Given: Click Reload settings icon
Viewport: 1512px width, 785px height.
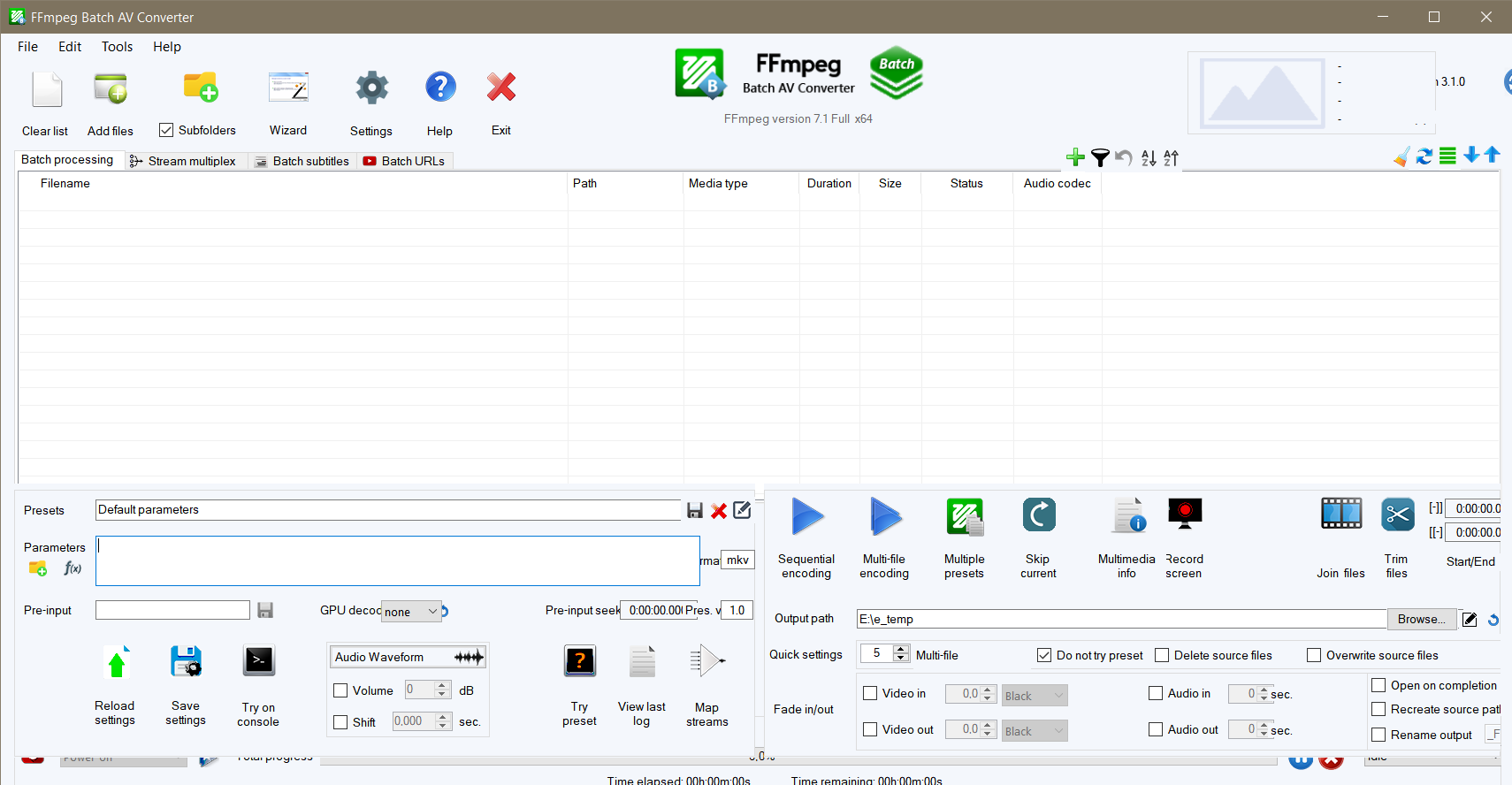Looking at the screenshot, I should click(117, 662).
